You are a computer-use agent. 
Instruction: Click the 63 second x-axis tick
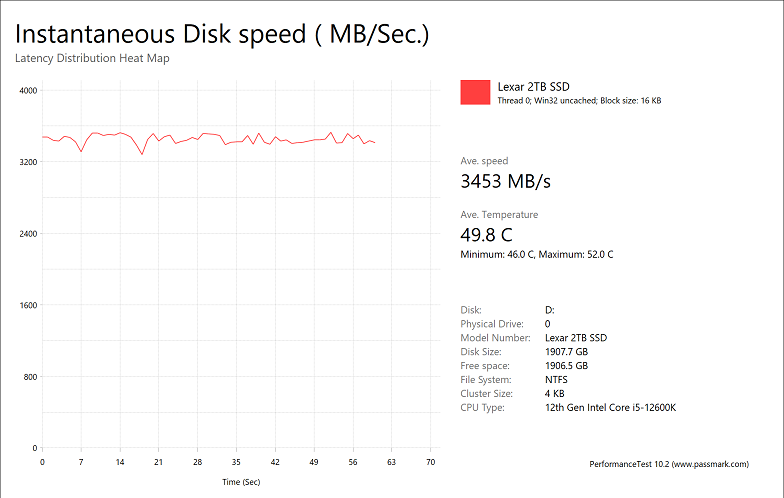pos(392,463)
